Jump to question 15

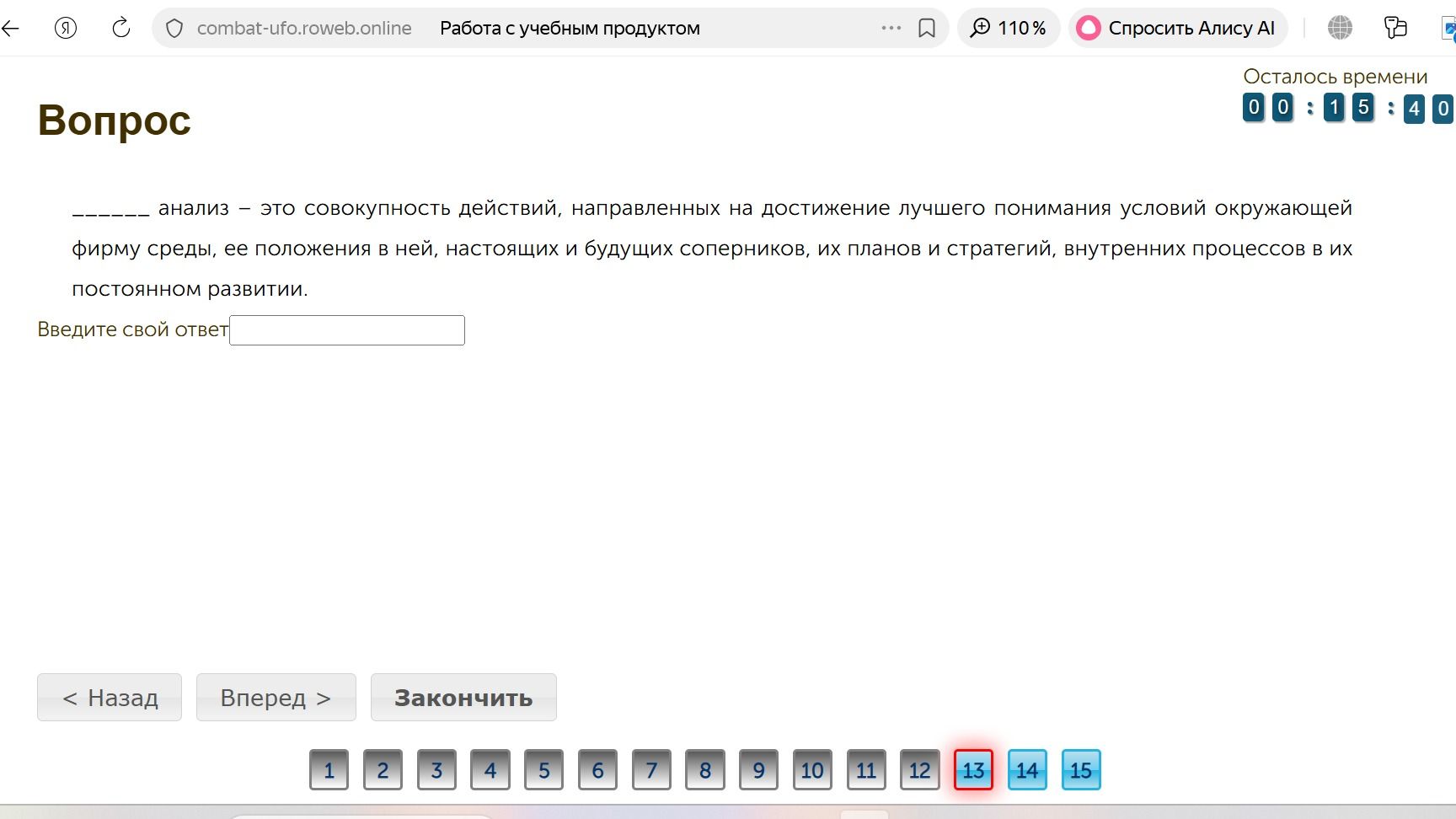pyautogui.click(x=1081, y=769)
